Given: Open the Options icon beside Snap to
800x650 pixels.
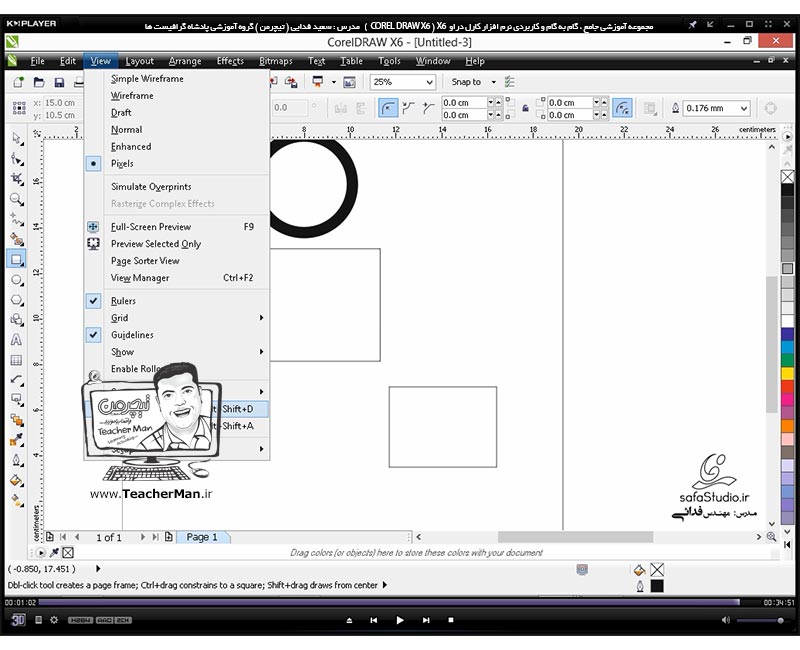Looking at the screenshot, I should pos(509,82).
